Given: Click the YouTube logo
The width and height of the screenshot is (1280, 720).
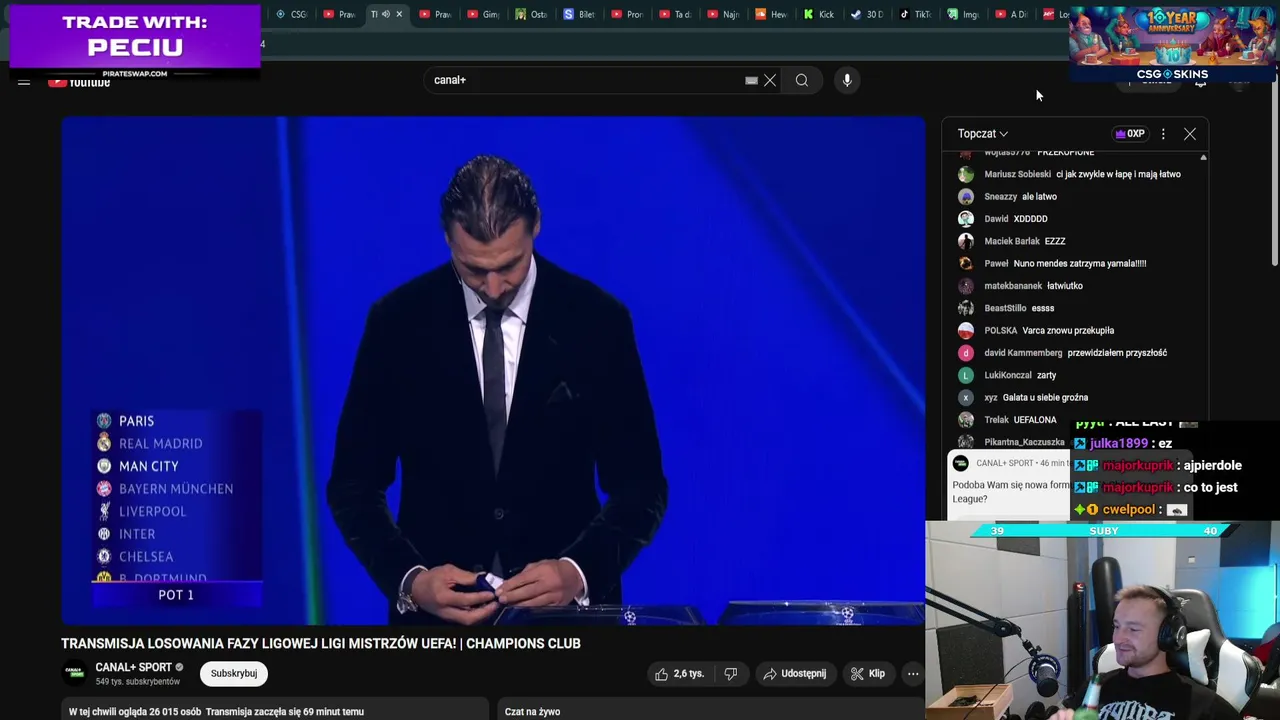Looking at the screenshot, I should (x=80, y=82).
